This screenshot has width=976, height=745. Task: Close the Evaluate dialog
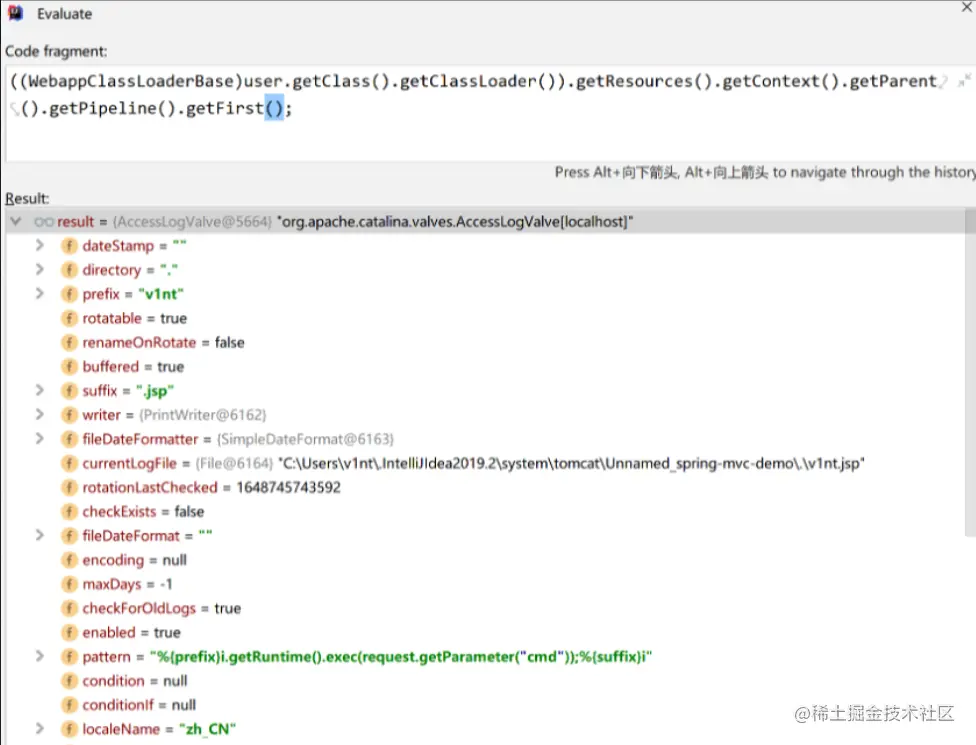[967, 7]
